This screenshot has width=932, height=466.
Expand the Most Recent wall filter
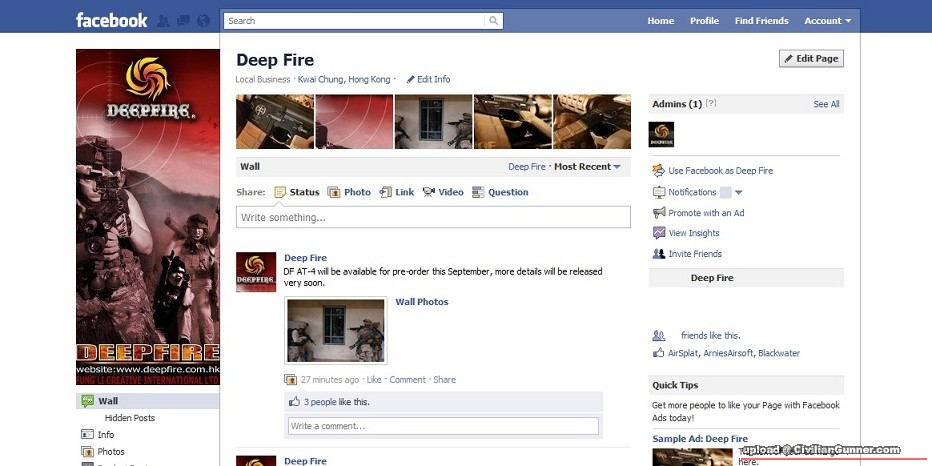[x=588, y=167]
